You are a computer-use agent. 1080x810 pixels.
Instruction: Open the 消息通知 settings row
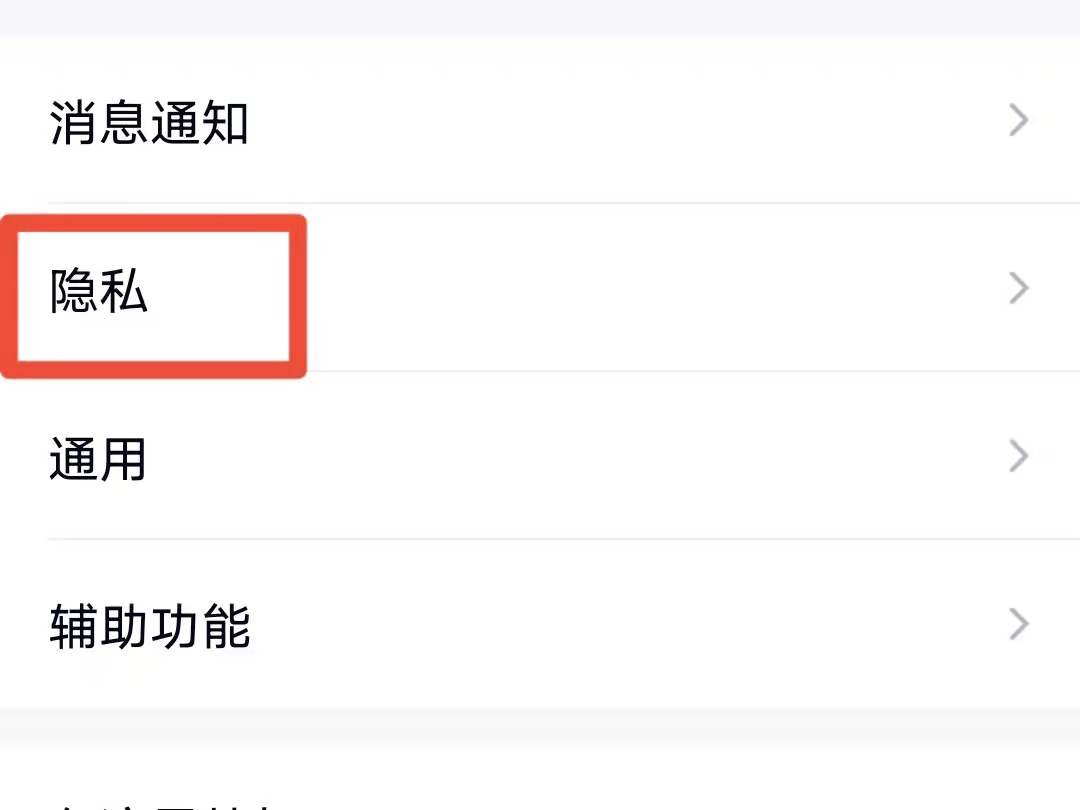[540, 121]
